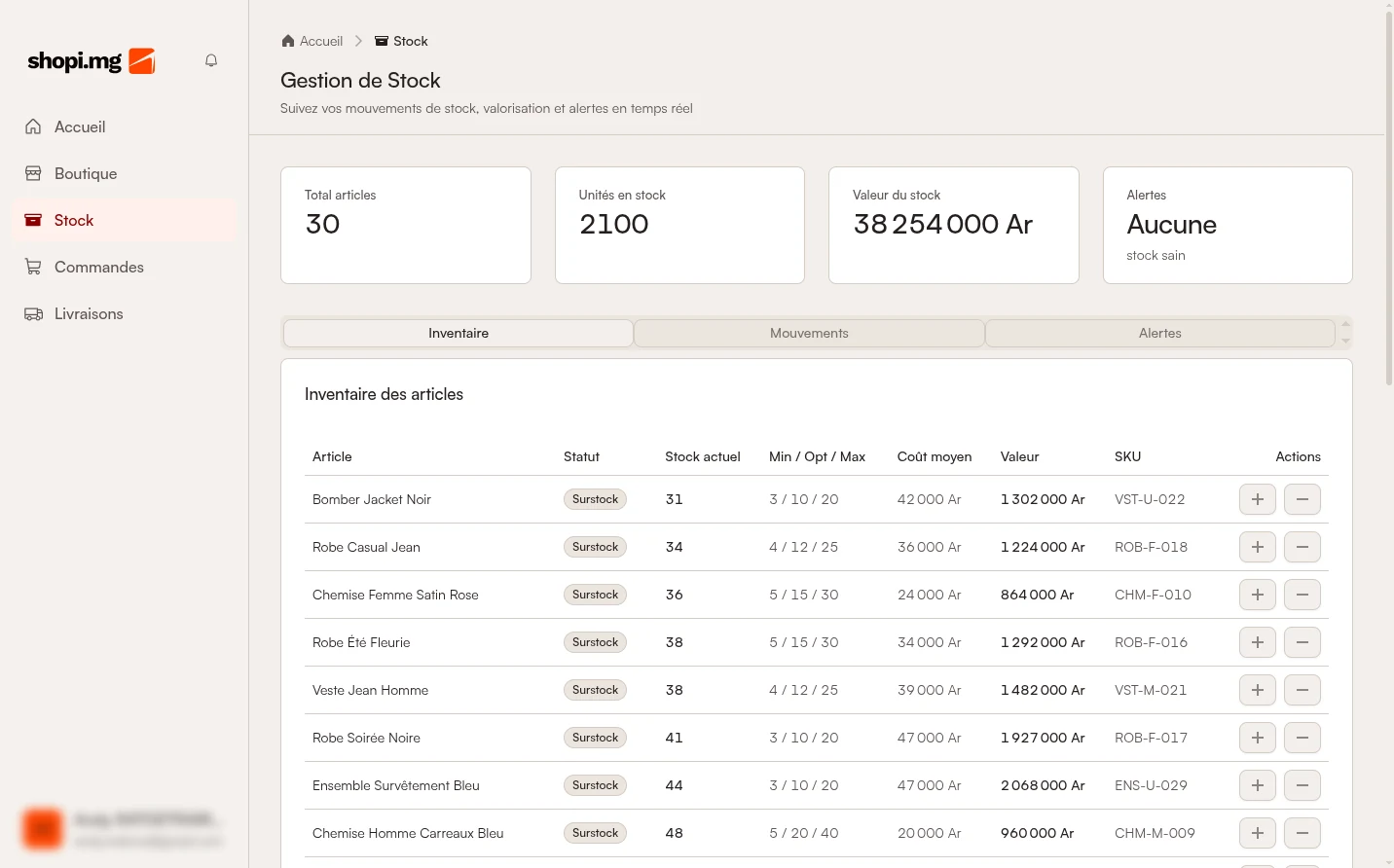This screenshot has width=1394, height=868.
Task: Remove stock for Chemise Femme Satin Rose
Action: pyautogui.click(x=1302, y=595)
